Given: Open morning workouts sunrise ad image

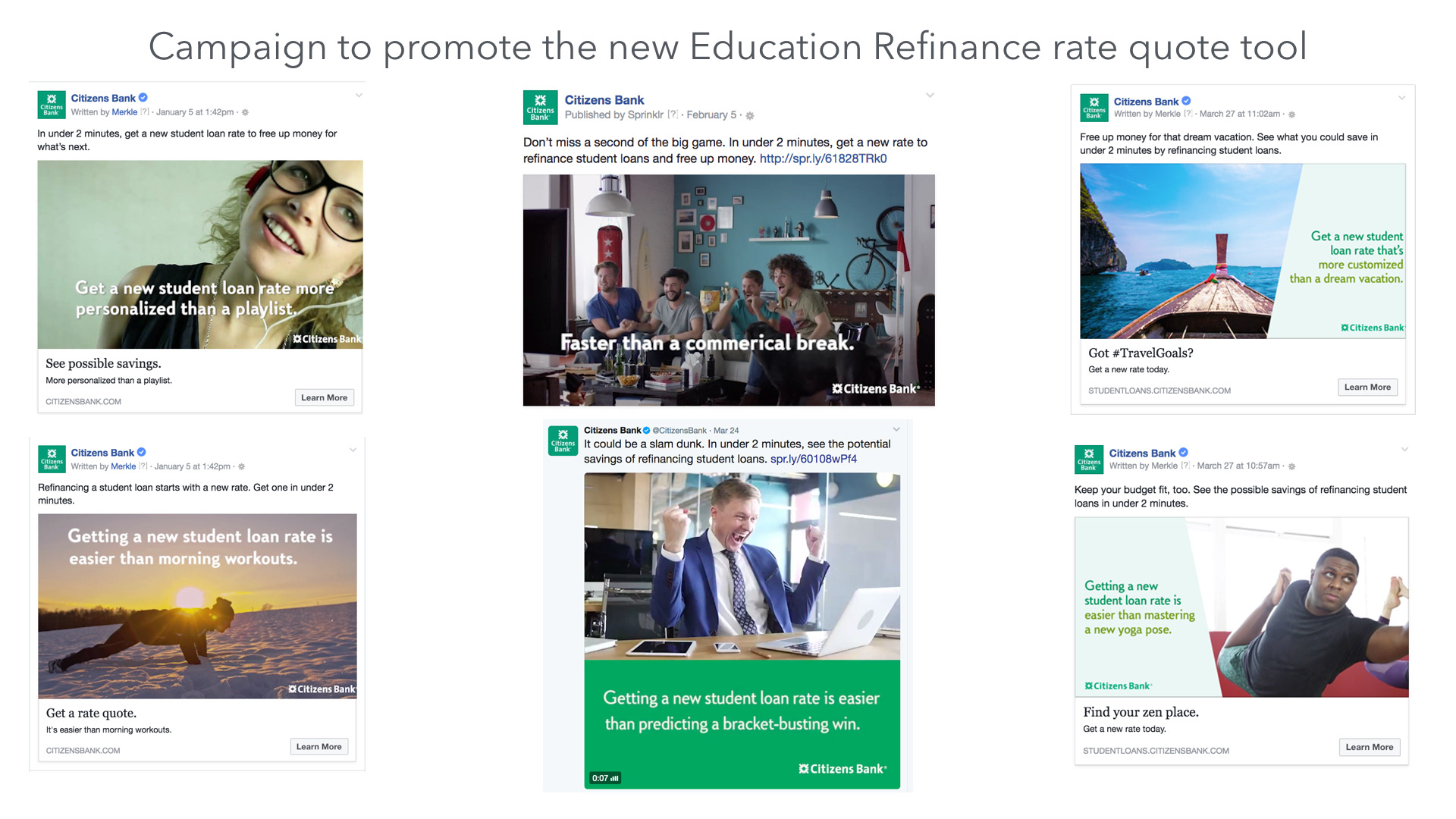Looking at the screenshot, I should [x=197, y=606].
